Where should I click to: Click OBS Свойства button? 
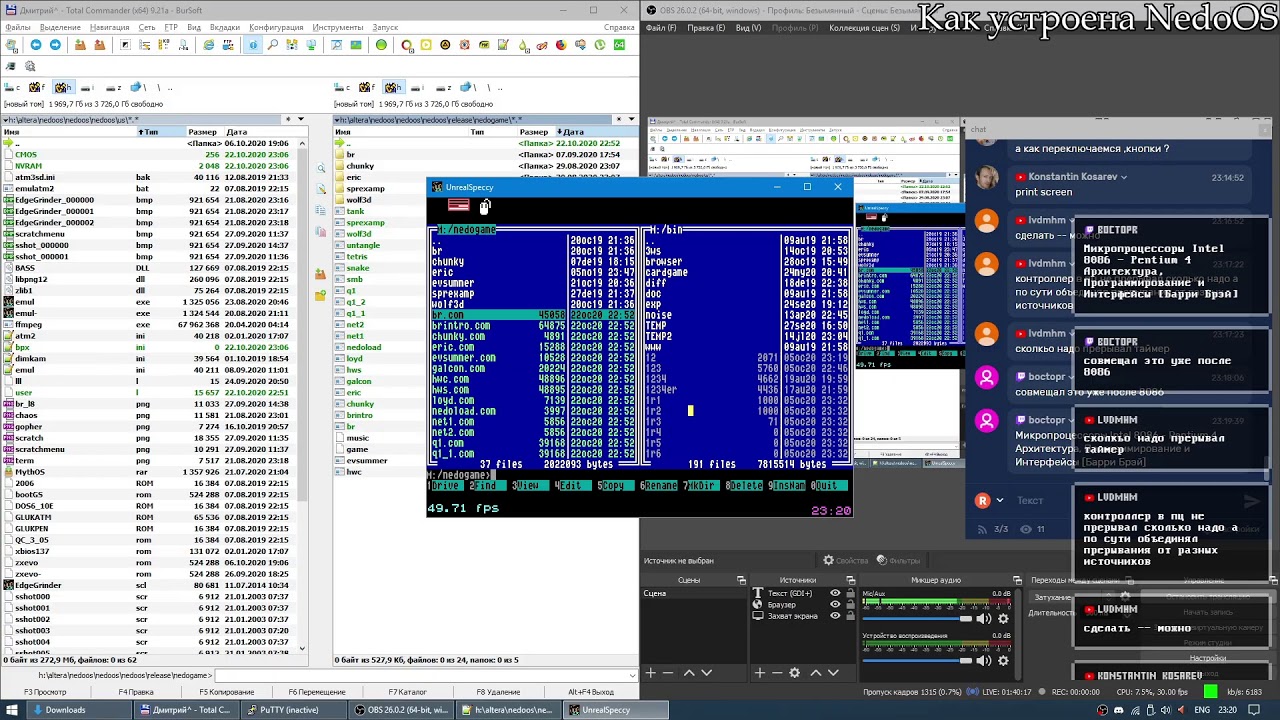pyautogui.click(x=846, y=561)
